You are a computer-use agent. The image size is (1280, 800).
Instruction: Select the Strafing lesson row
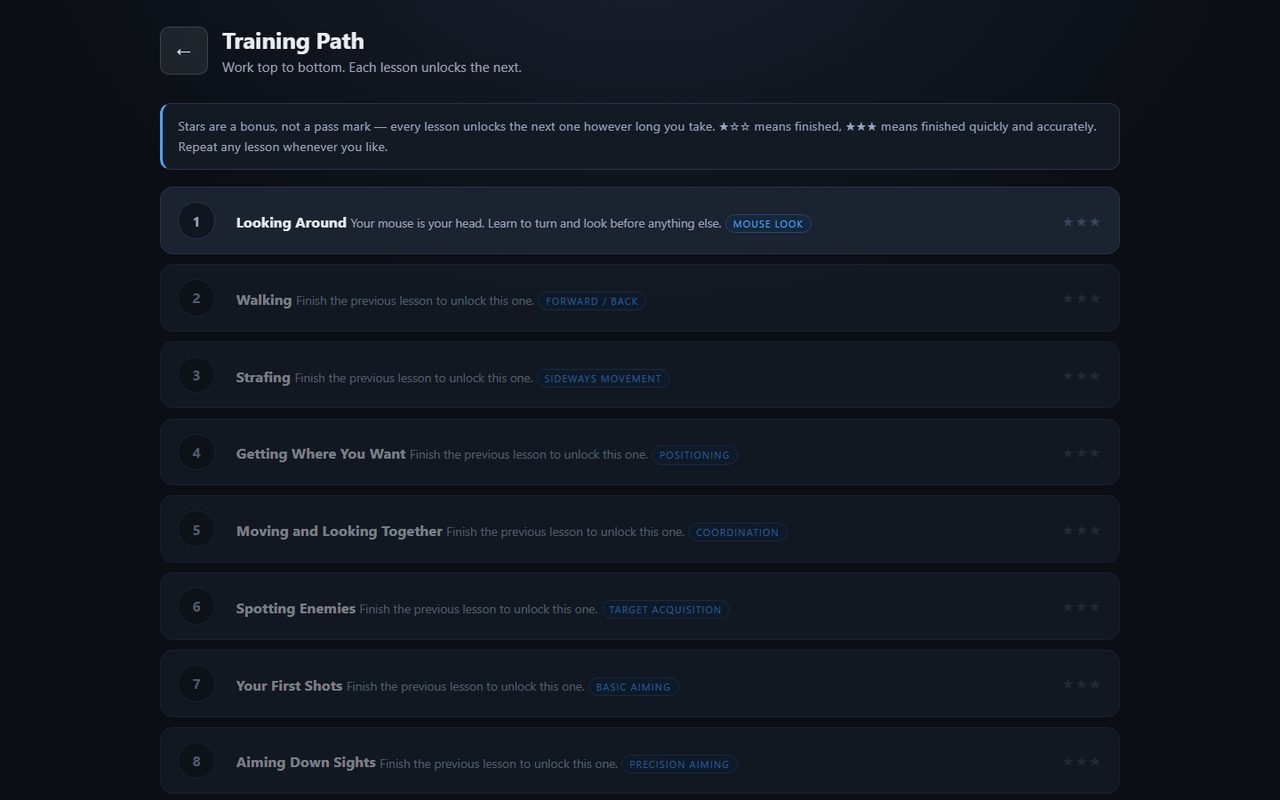(640, 375)
